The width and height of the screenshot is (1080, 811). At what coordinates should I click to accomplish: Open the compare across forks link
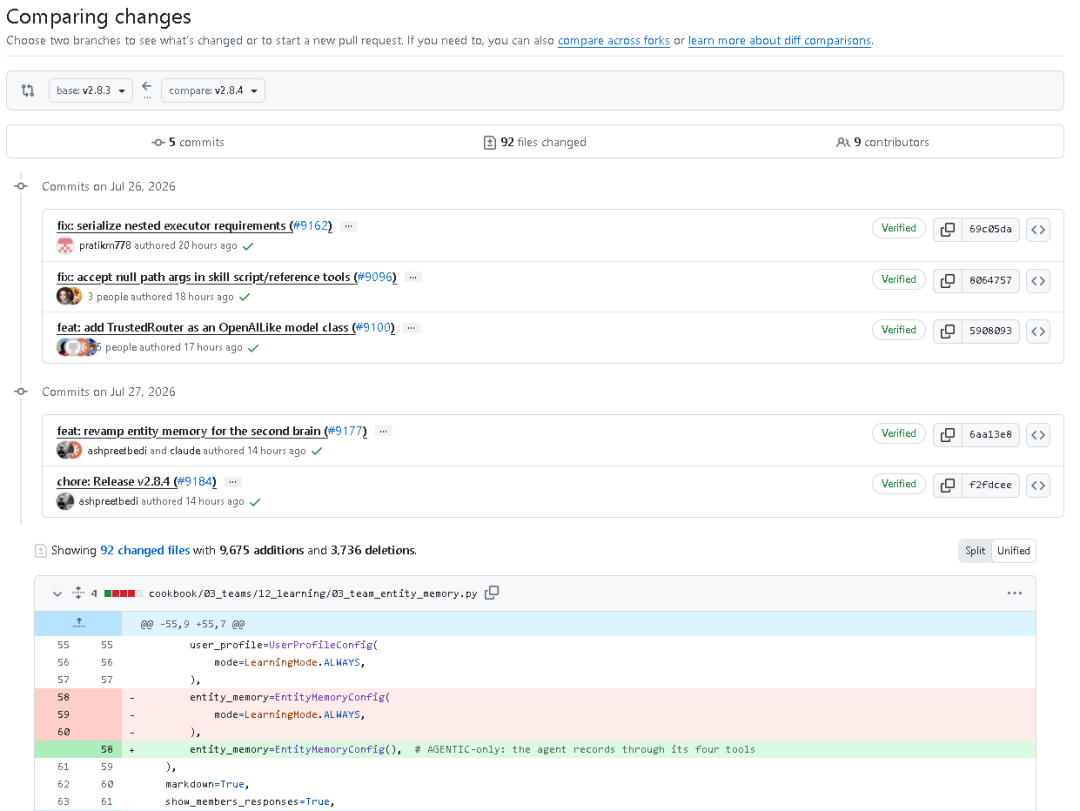point(614,41)
